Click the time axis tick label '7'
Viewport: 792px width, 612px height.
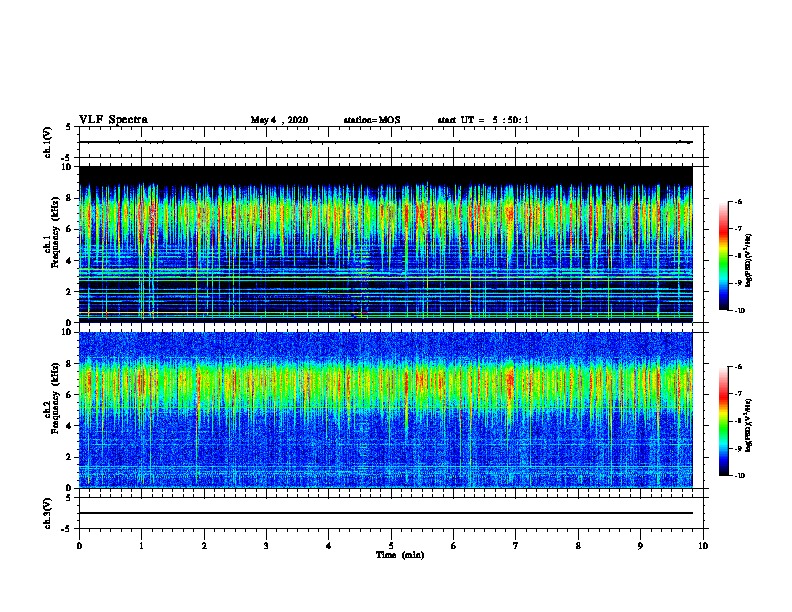pos(516,545)
